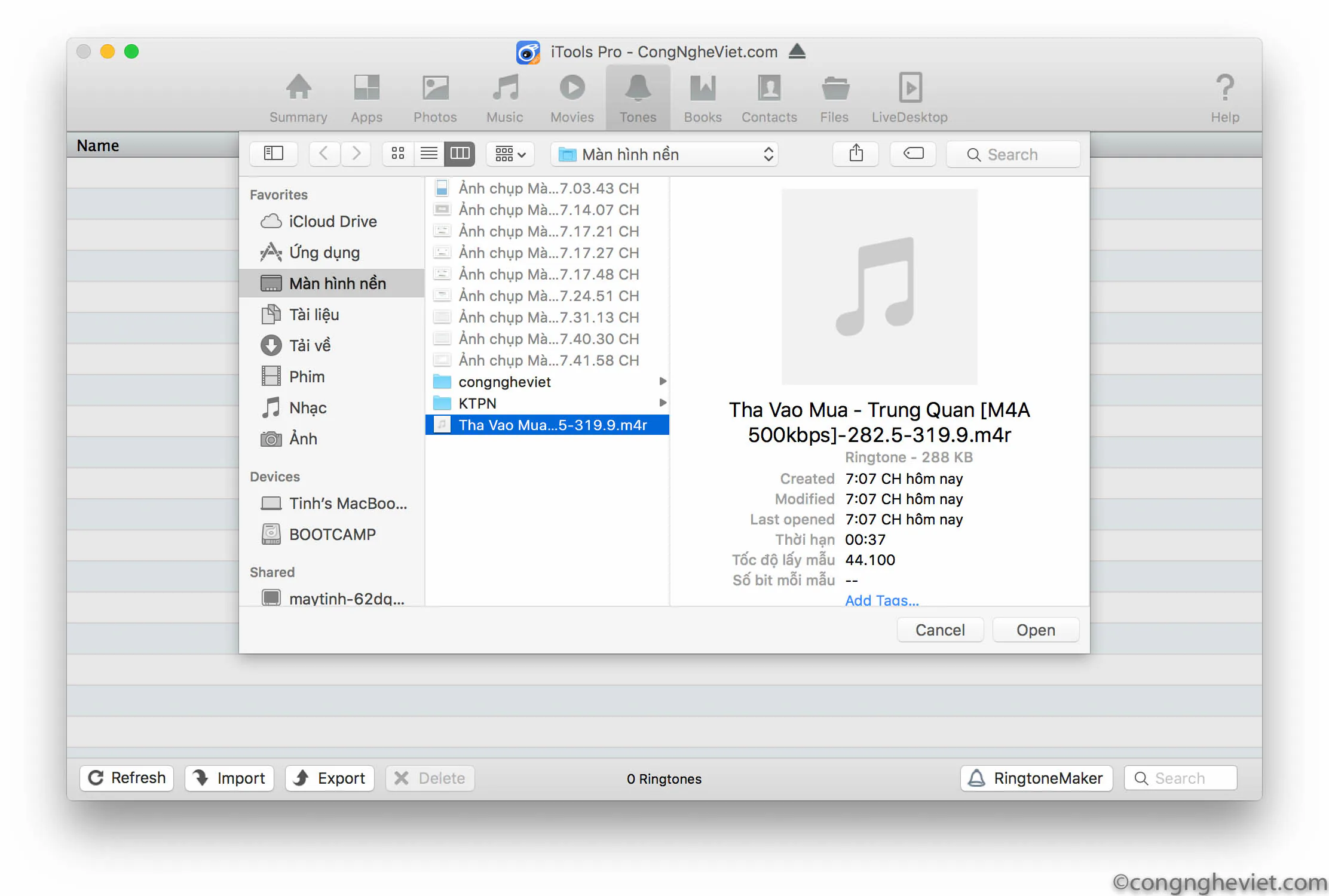The width and height of the screenshot is (1329, 896).
Task: Select the BOOTCAMP volume
Action: [332, 535]
